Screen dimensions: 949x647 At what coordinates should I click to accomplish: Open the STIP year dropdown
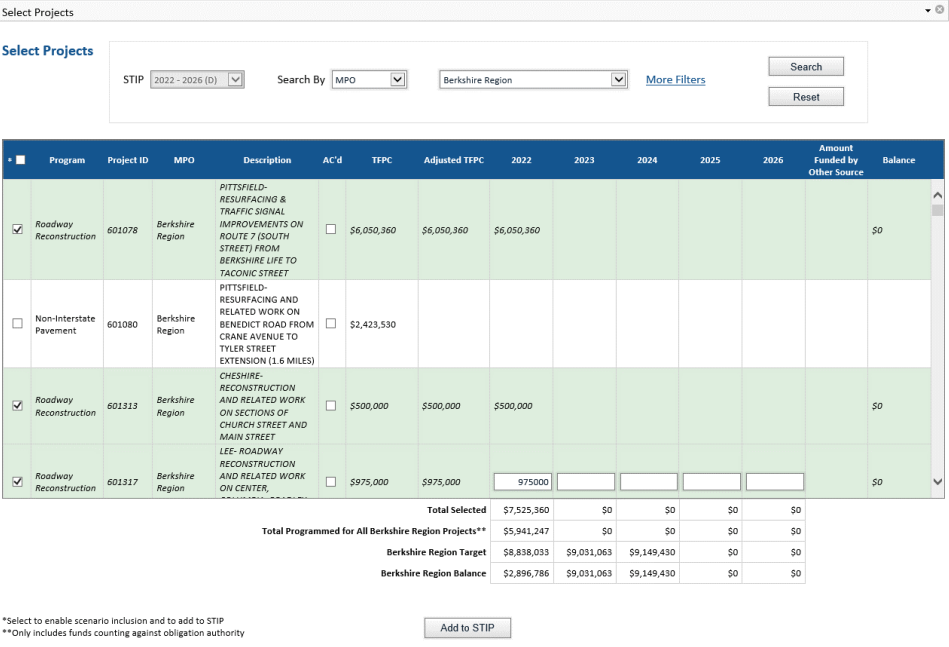pyautogui.click(x=232, y=78)
